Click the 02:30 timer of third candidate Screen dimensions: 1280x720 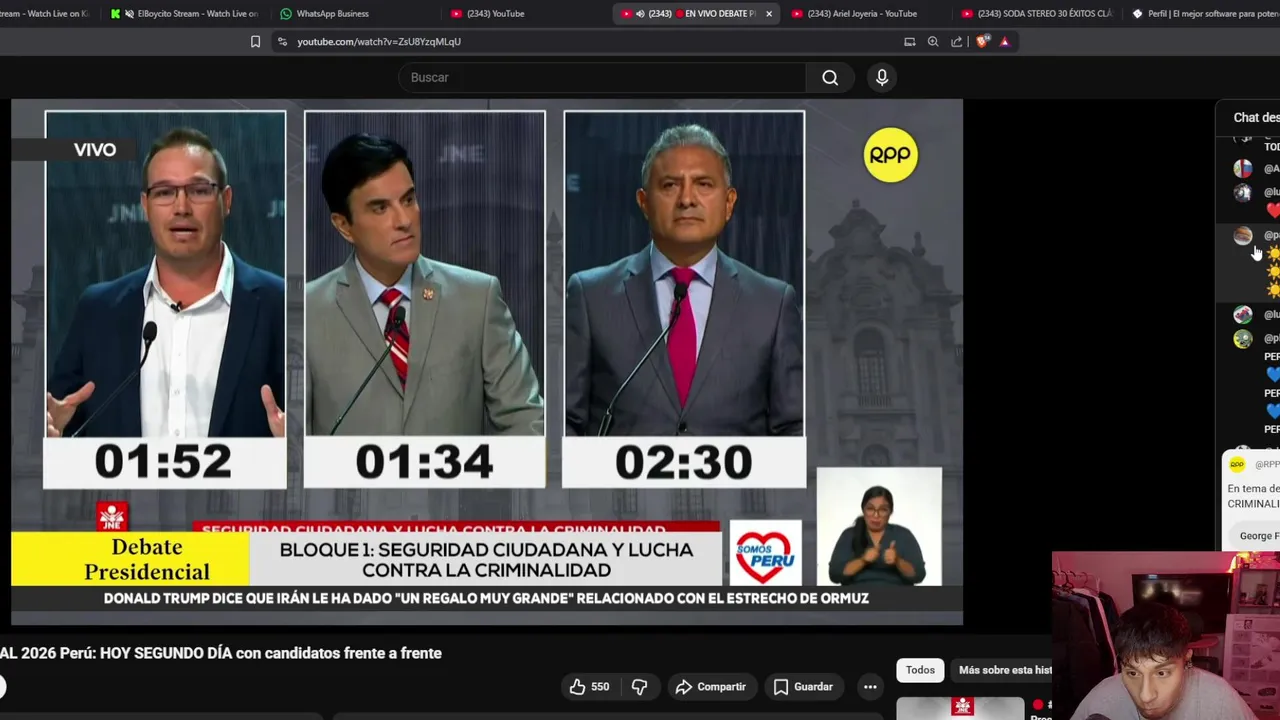point(684,462)
